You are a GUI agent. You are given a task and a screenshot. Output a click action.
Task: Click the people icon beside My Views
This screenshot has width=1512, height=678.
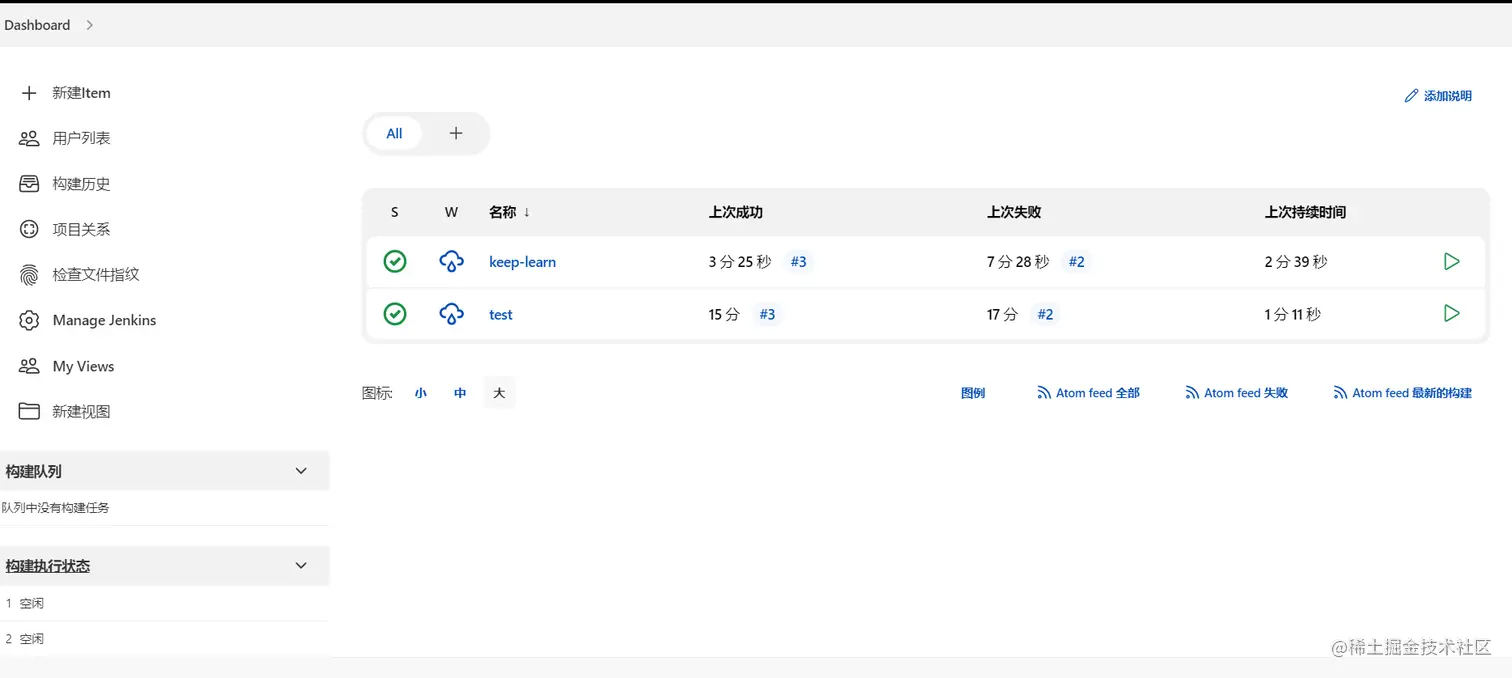coord(29,366)
